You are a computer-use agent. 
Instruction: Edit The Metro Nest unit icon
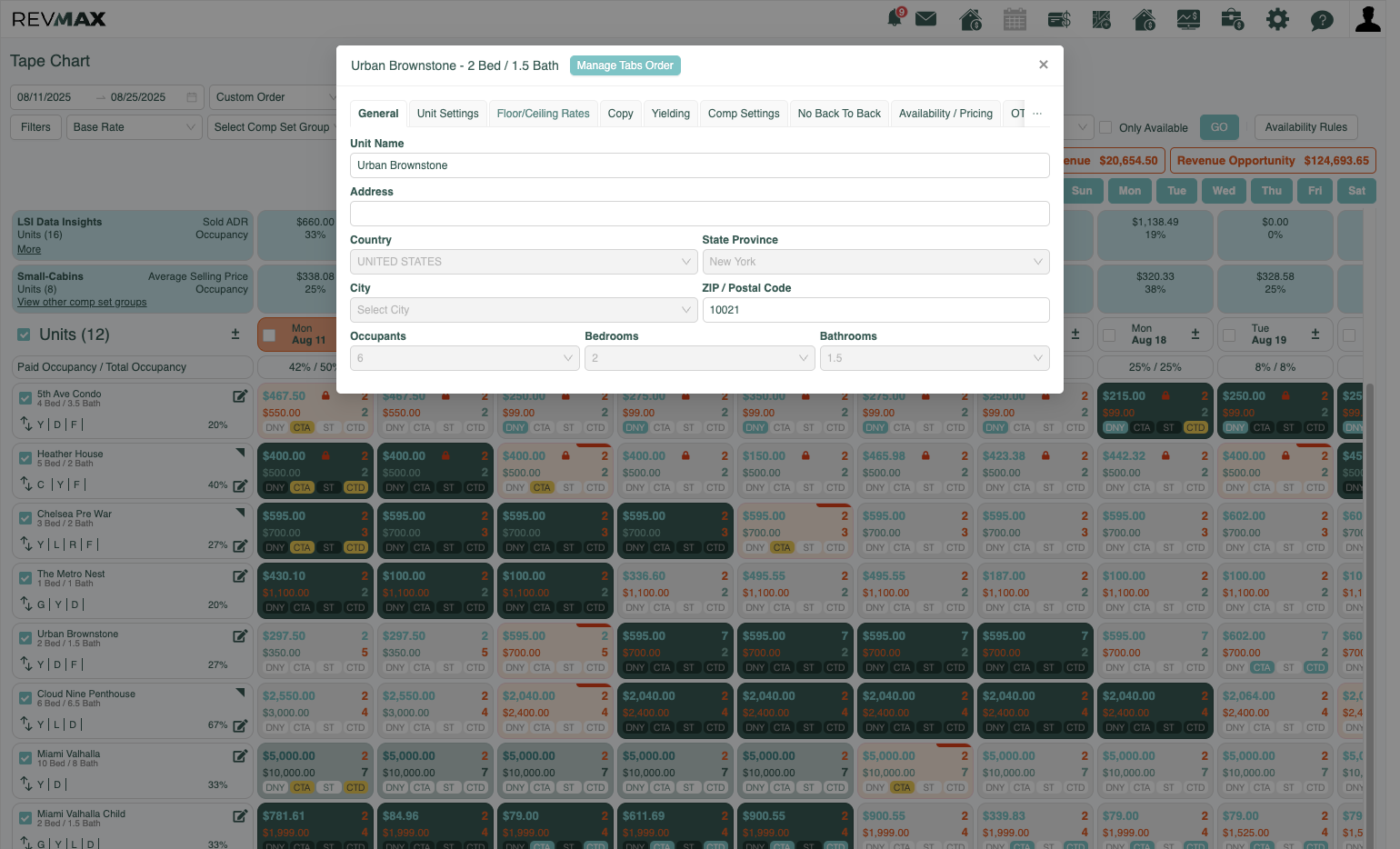(x=240, y=576)
